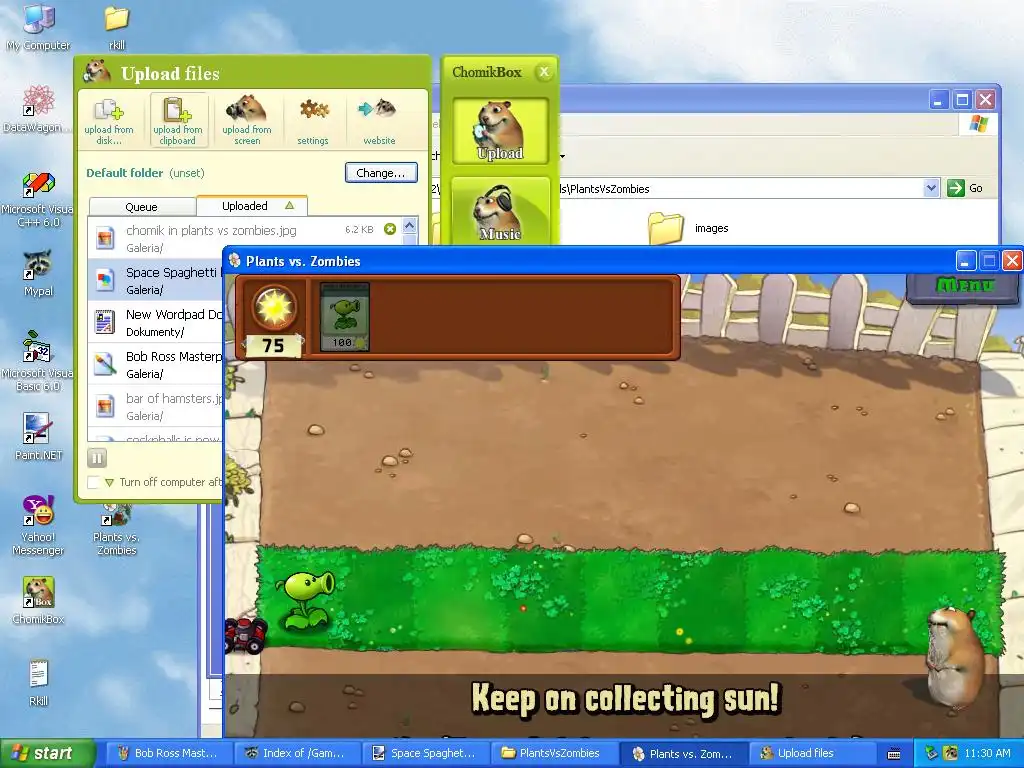This screenshot has width=1024, height=768.
Task: Open the on-screen keyboard tray icon
Action: 893,754
